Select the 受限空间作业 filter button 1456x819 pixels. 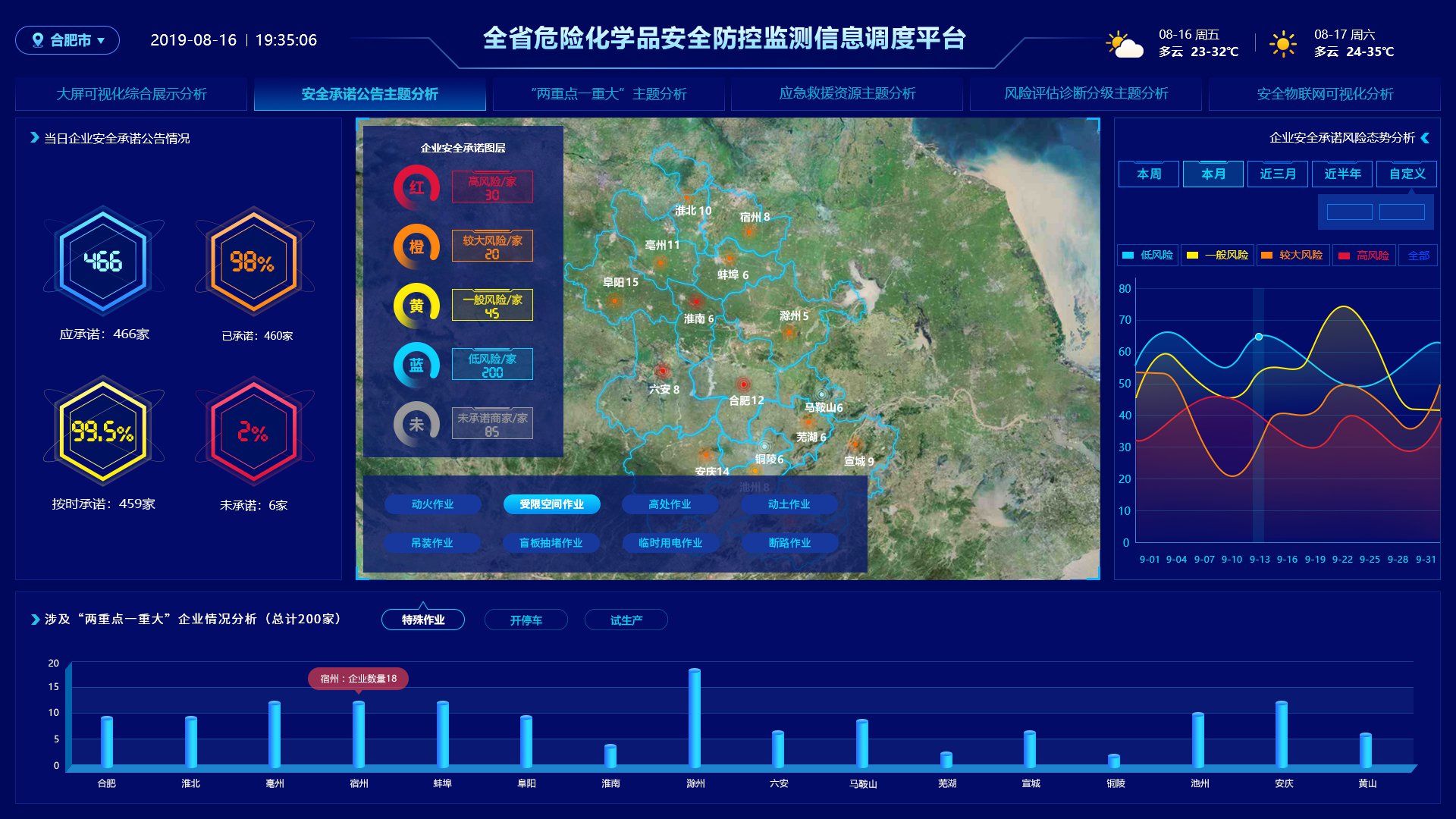[x=551, y=504]
